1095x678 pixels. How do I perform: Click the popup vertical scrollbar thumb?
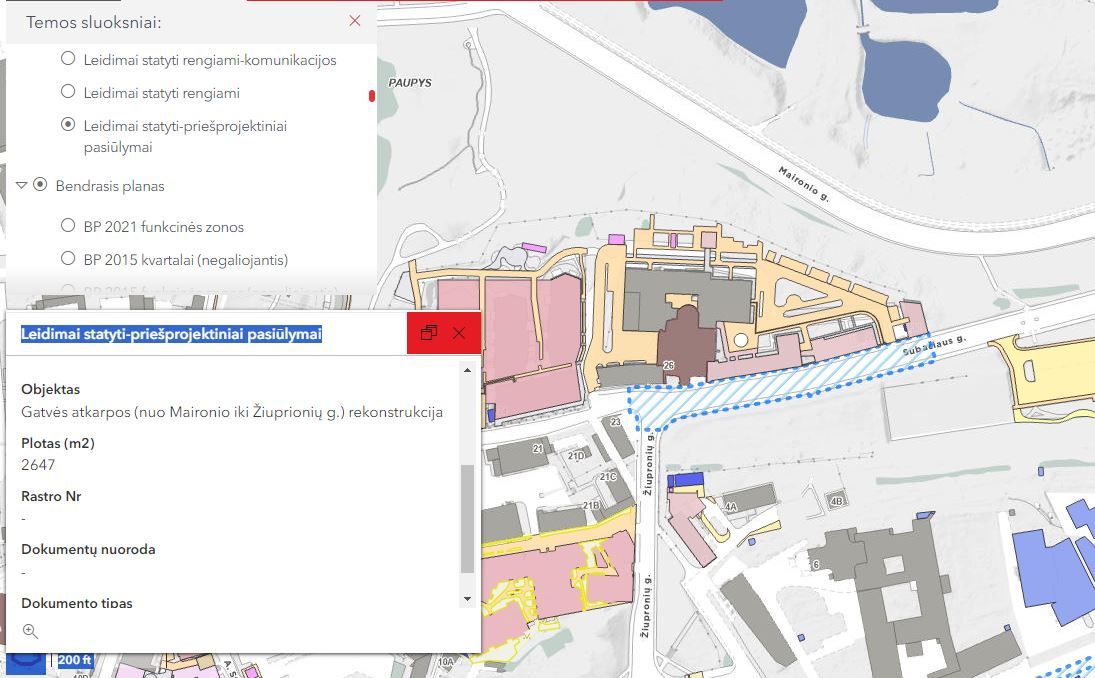[x=467, y=518]
